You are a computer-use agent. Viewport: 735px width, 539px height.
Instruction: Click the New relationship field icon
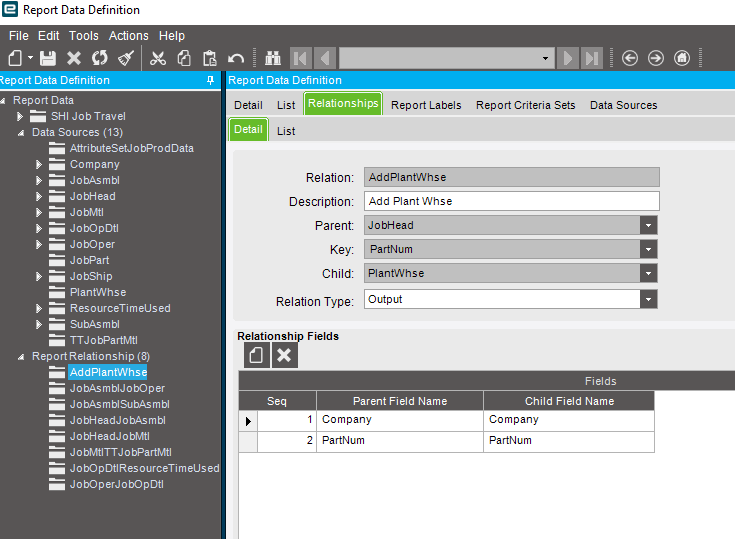pyautogui.click(x=256, y=355)
